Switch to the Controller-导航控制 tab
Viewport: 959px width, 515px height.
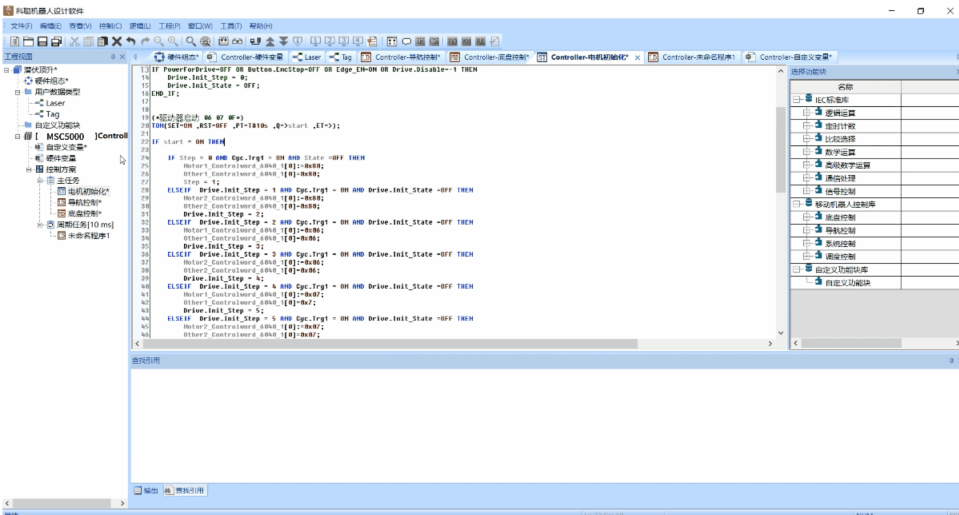click(x=401, y=57)
